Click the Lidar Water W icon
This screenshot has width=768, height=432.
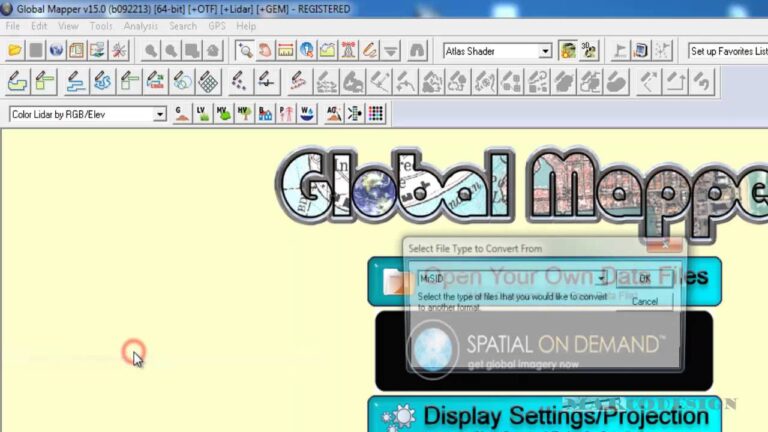307,114
